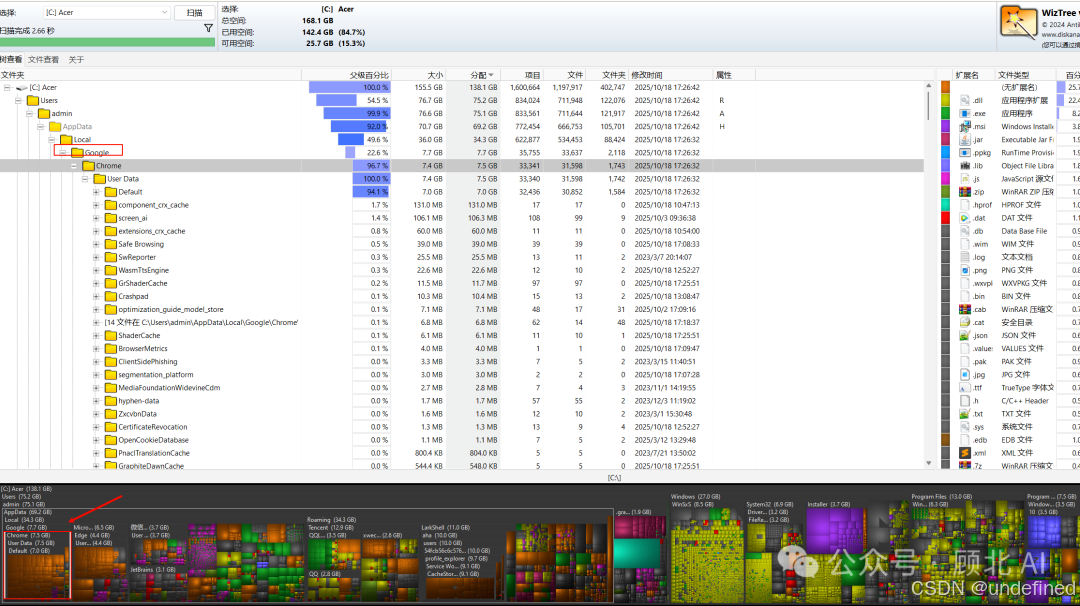Expand the SwReporter folder node
Screen dimensions: 1080x606
point(96,258)
